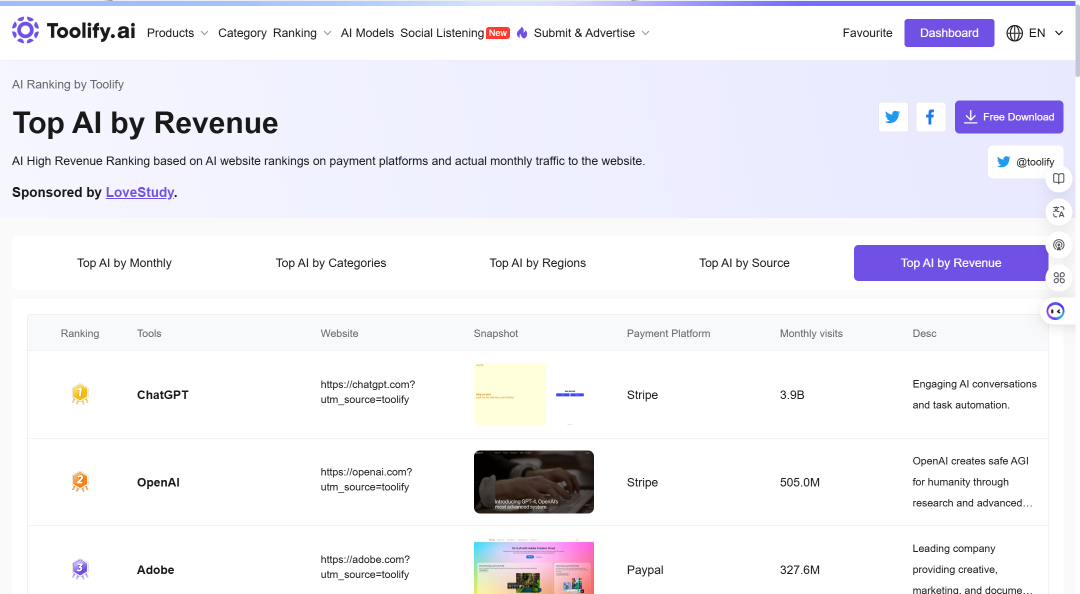The width and height of the screenshot is (1080, 594).
Task: Click the Ranking column header
Action: point(80,334)
